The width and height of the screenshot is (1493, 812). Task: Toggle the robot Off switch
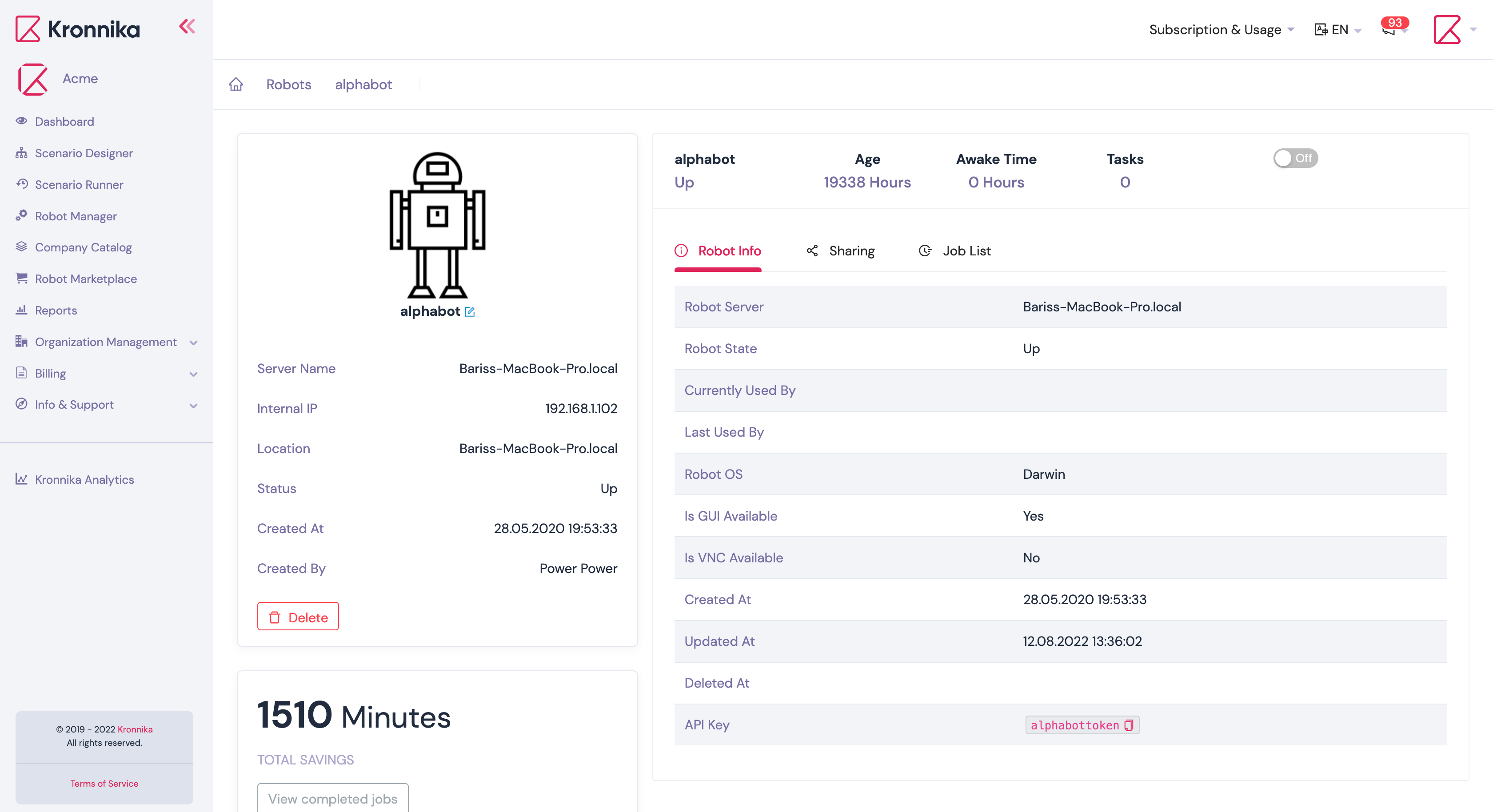pyautogui.click(x=1296, y=158)
